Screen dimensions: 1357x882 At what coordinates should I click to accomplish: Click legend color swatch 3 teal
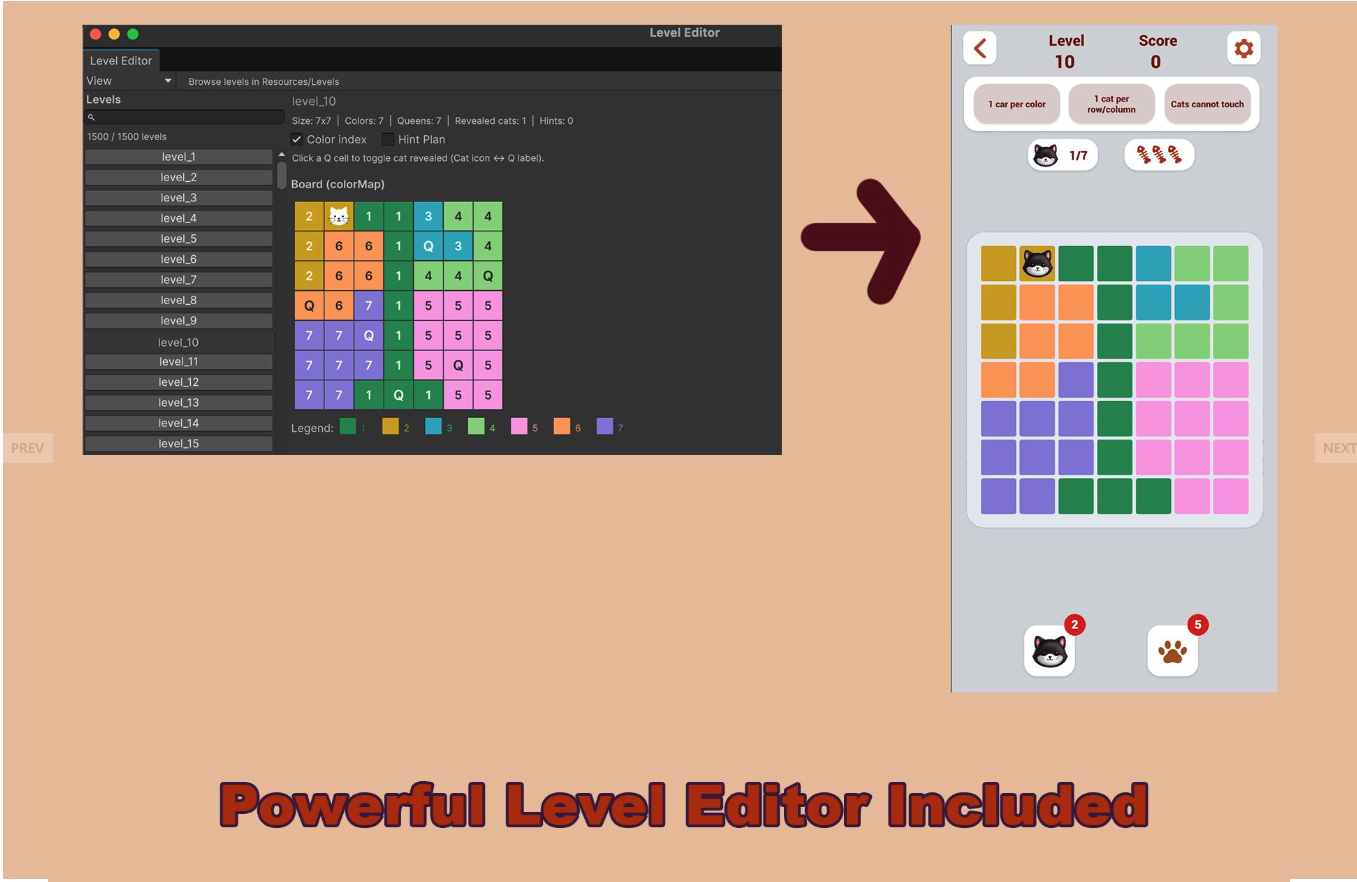pyautogui.click(x=433, y=427)
